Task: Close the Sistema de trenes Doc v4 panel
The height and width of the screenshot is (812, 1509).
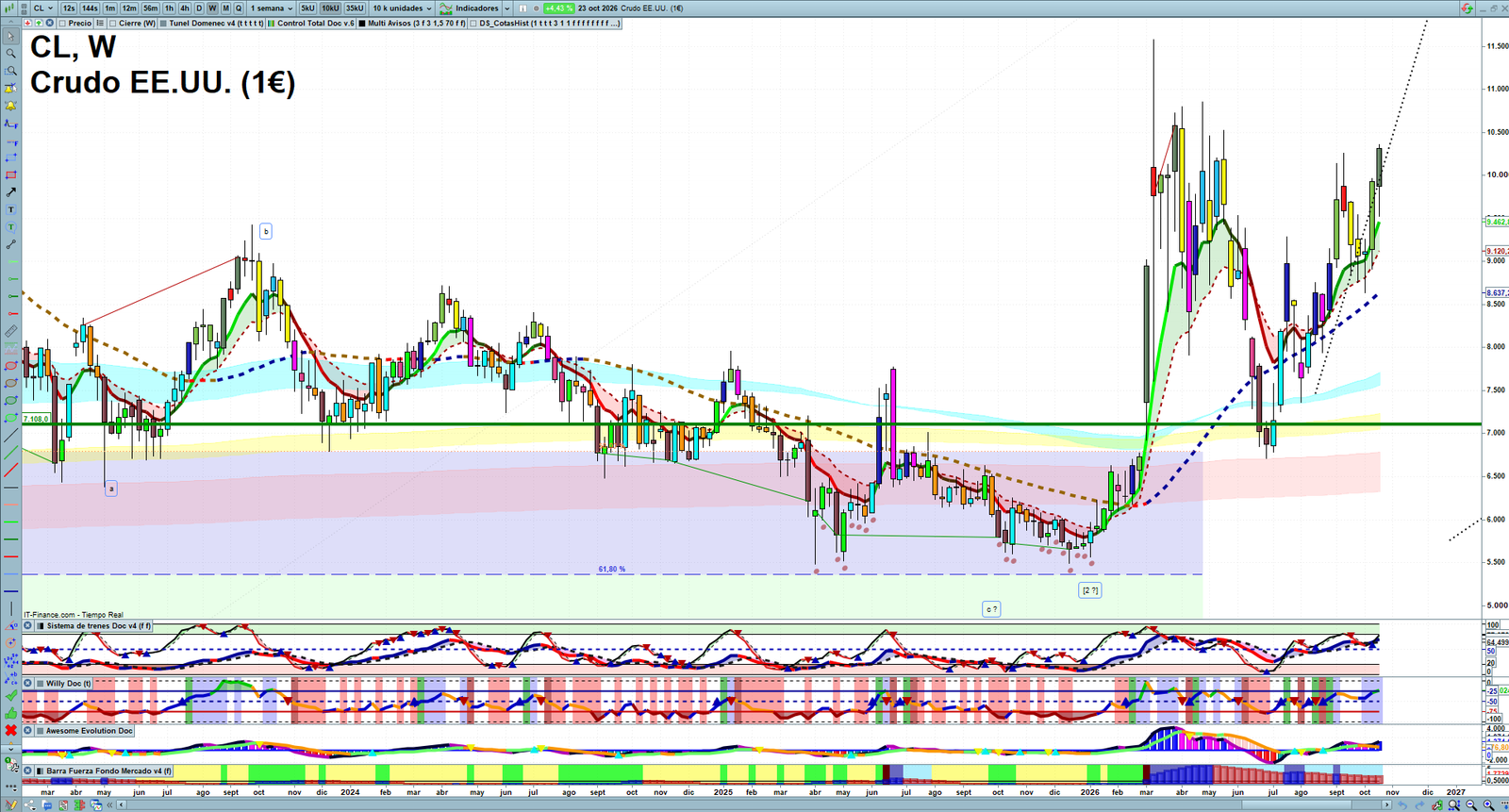Action: tap(28, 625)
